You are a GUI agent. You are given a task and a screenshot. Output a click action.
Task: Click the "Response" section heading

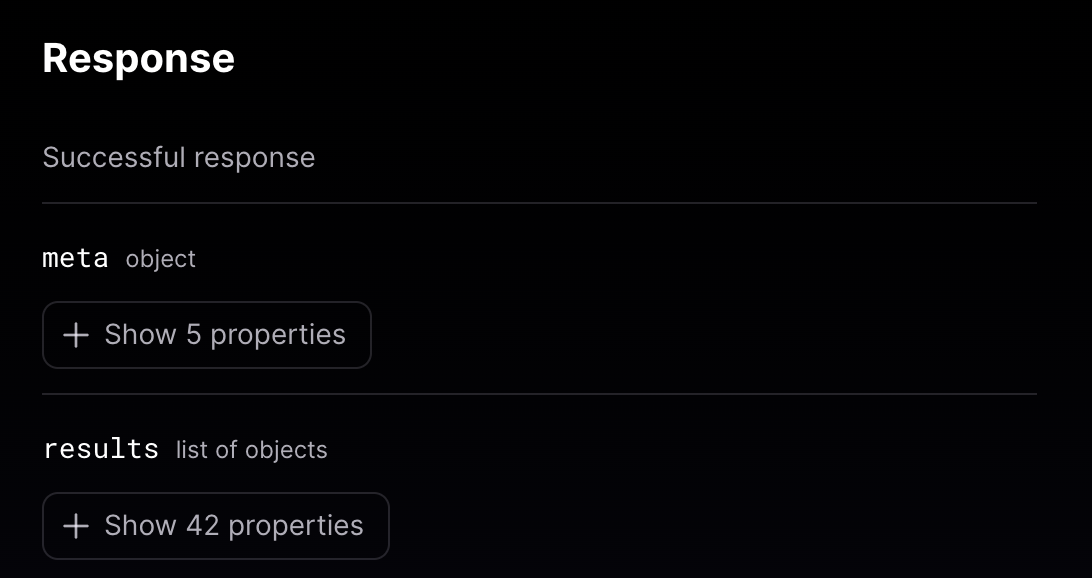coord(138,59)
